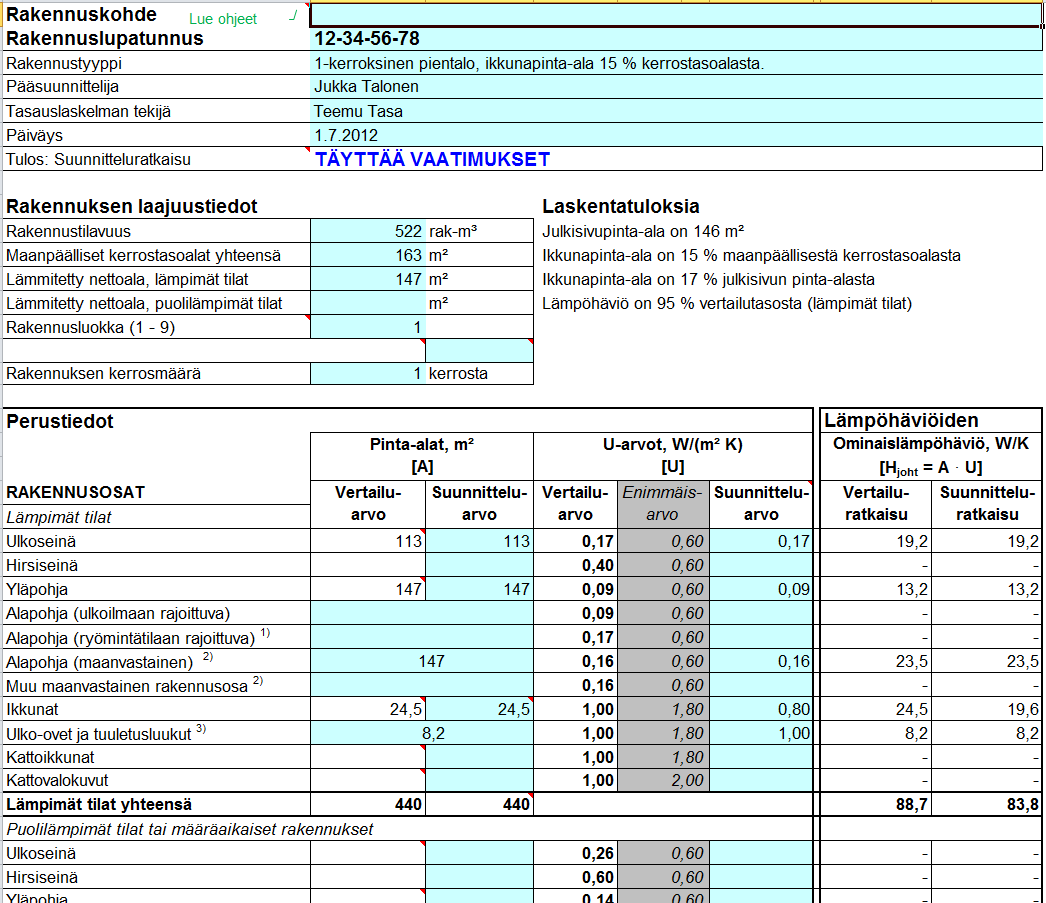Select the Ulko-ovet ja tuuletusluukut area 8,2

pos(422,733)
